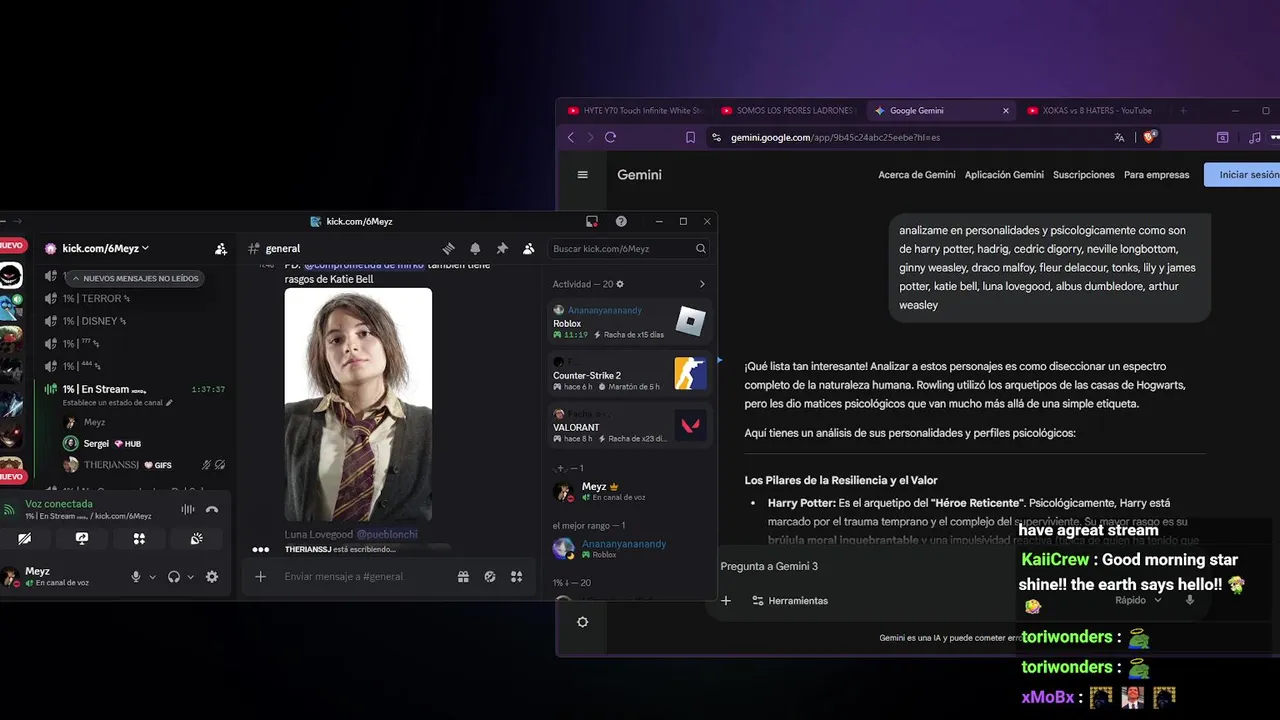Open kick.com/6Meyz server dropdown menu
The image size is (1280, 720).
(105, 248)
